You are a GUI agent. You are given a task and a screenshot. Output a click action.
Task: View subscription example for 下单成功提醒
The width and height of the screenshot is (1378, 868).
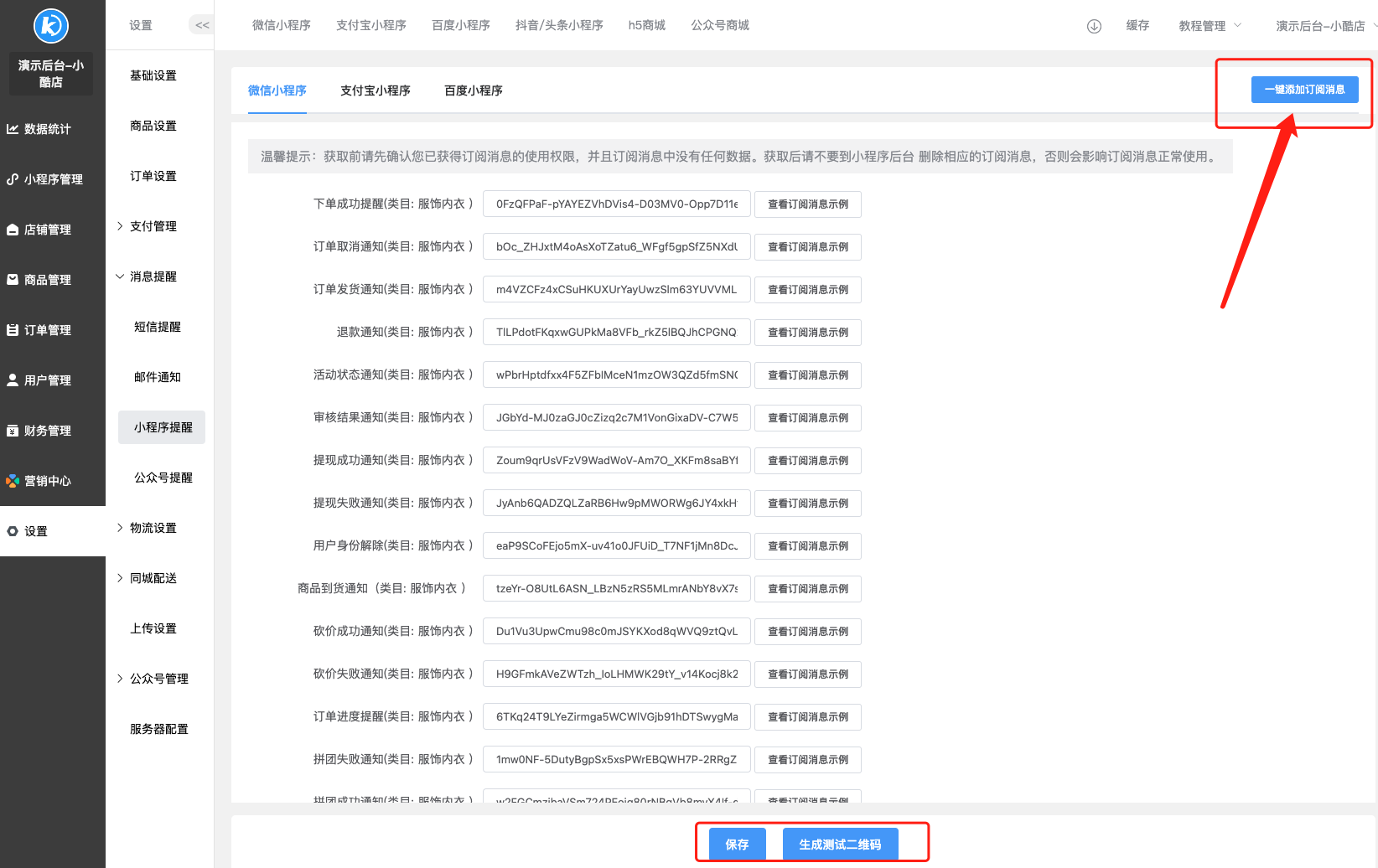pos(808,204)
